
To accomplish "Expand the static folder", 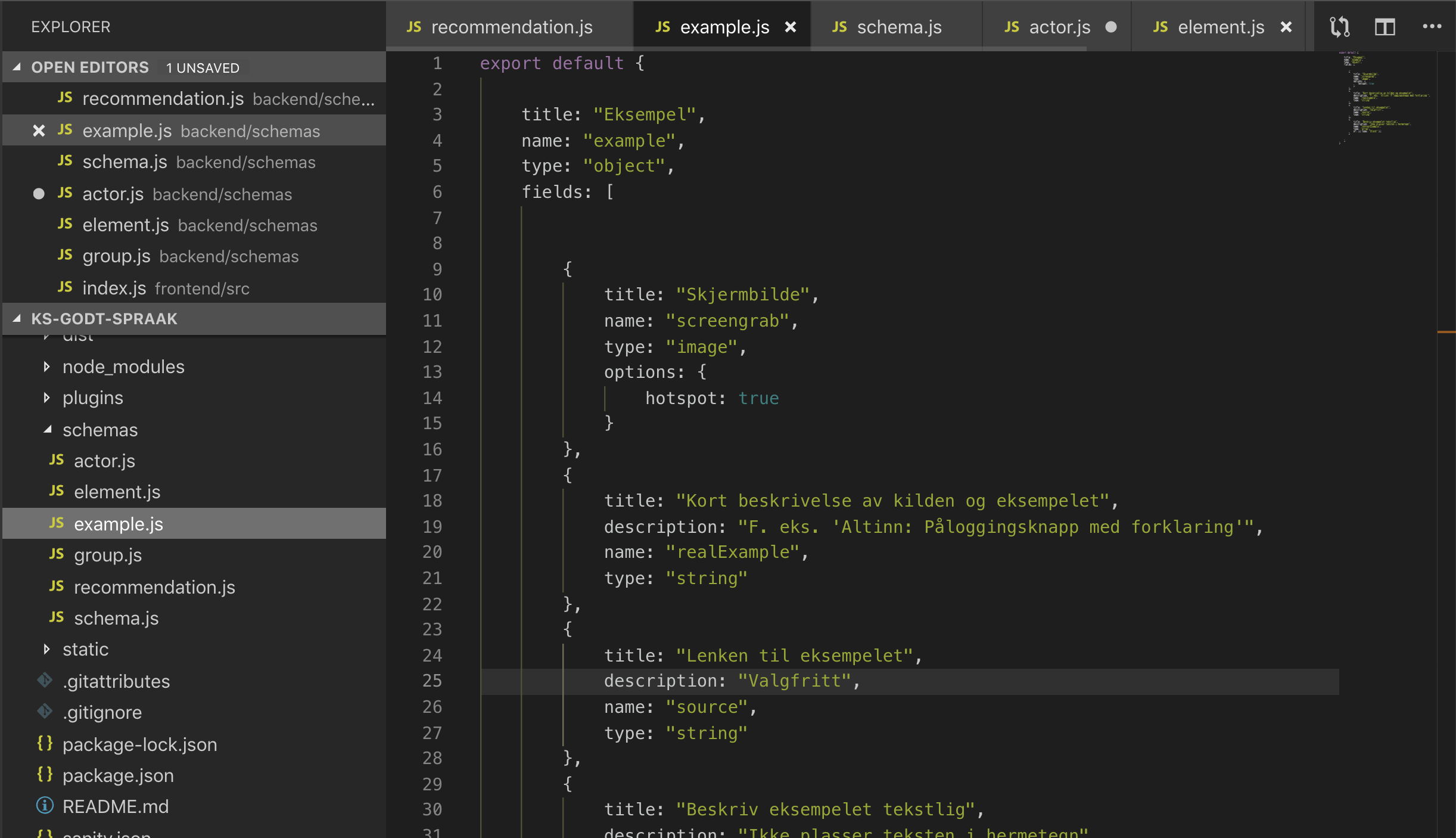I will [x=194, y=649].
